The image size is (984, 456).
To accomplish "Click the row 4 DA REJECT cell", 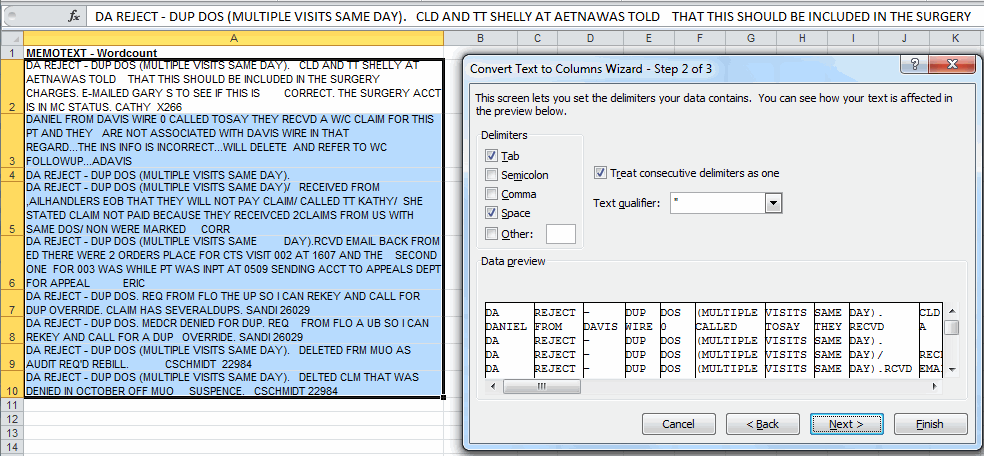I will [x=233, y=174].
